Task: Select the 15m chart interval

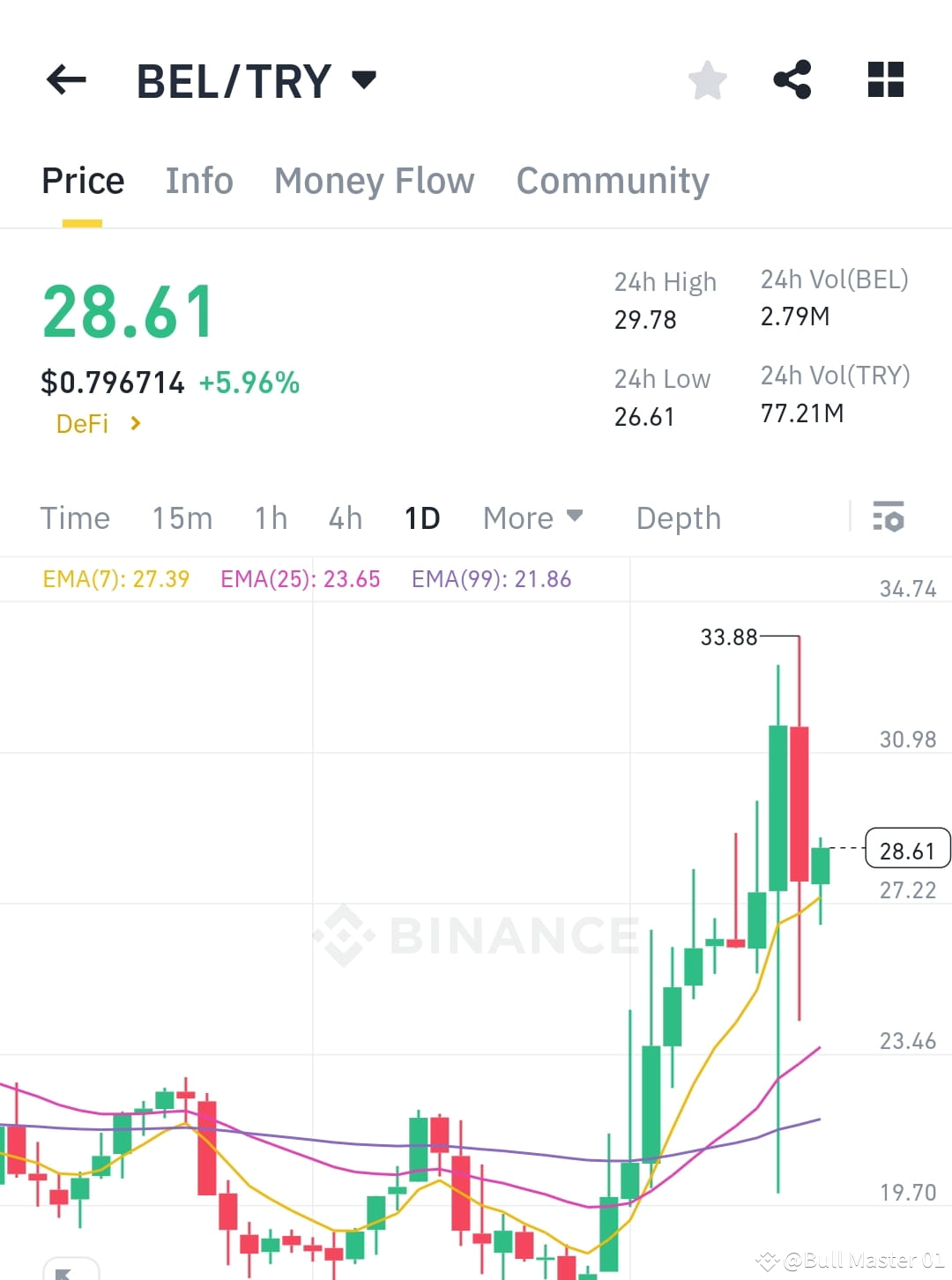Action: (182, 518)
